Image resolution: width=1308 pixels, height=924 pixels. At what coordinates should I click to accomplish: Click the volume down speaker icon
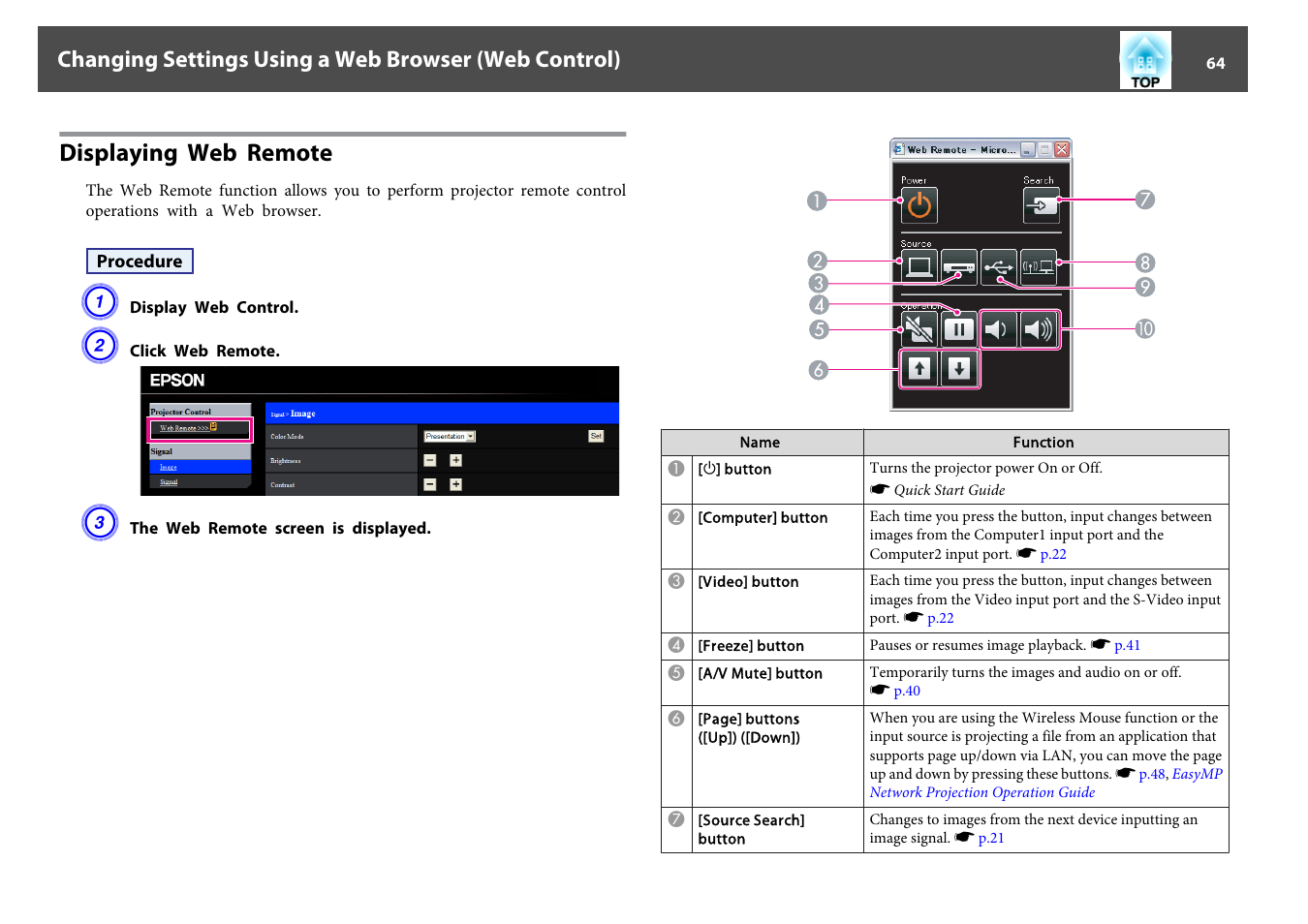[1000, 329]
